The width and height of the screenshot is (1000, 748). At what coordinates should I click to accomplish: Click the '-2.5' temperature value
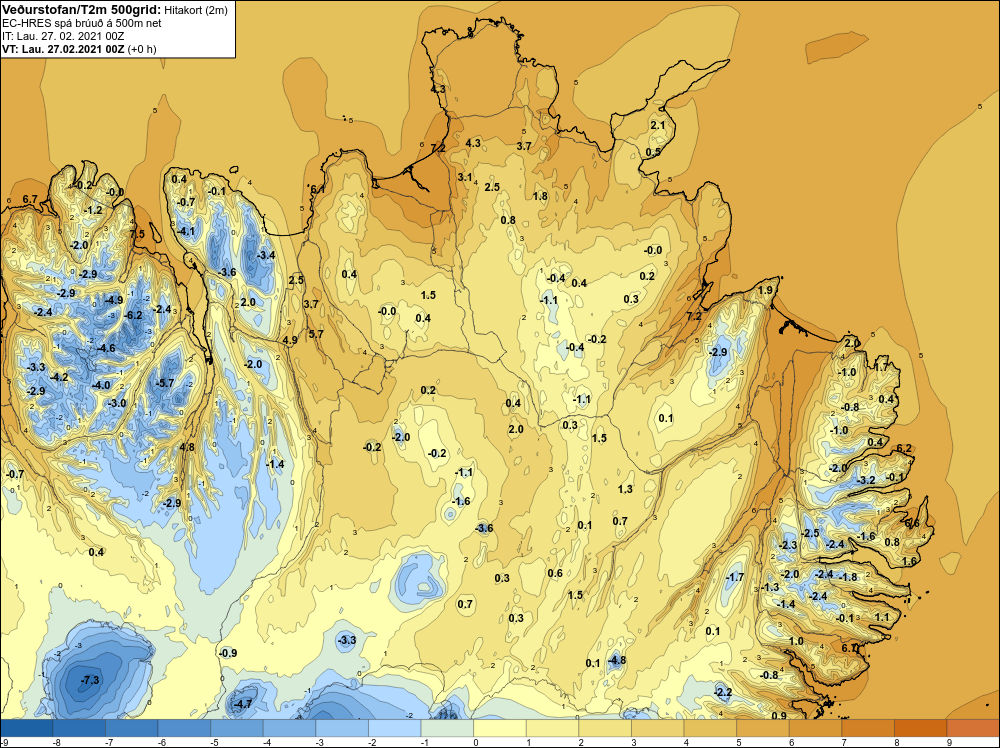(x=811, y=533)
